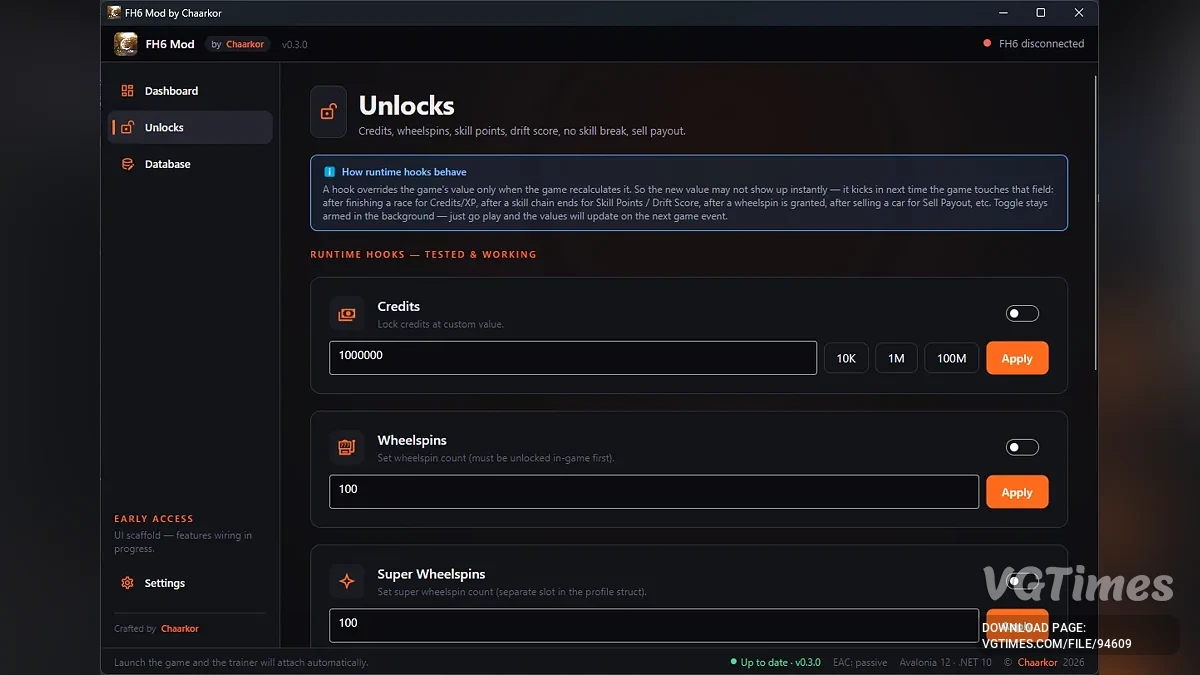Click the v0.3.0 version label in header
Image resolution: width=1200 pixels, height=675 pixels.
294,44
